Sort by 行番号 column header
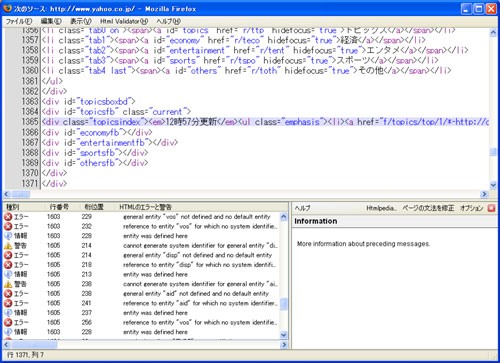The image size is (500, 363). 62,207
